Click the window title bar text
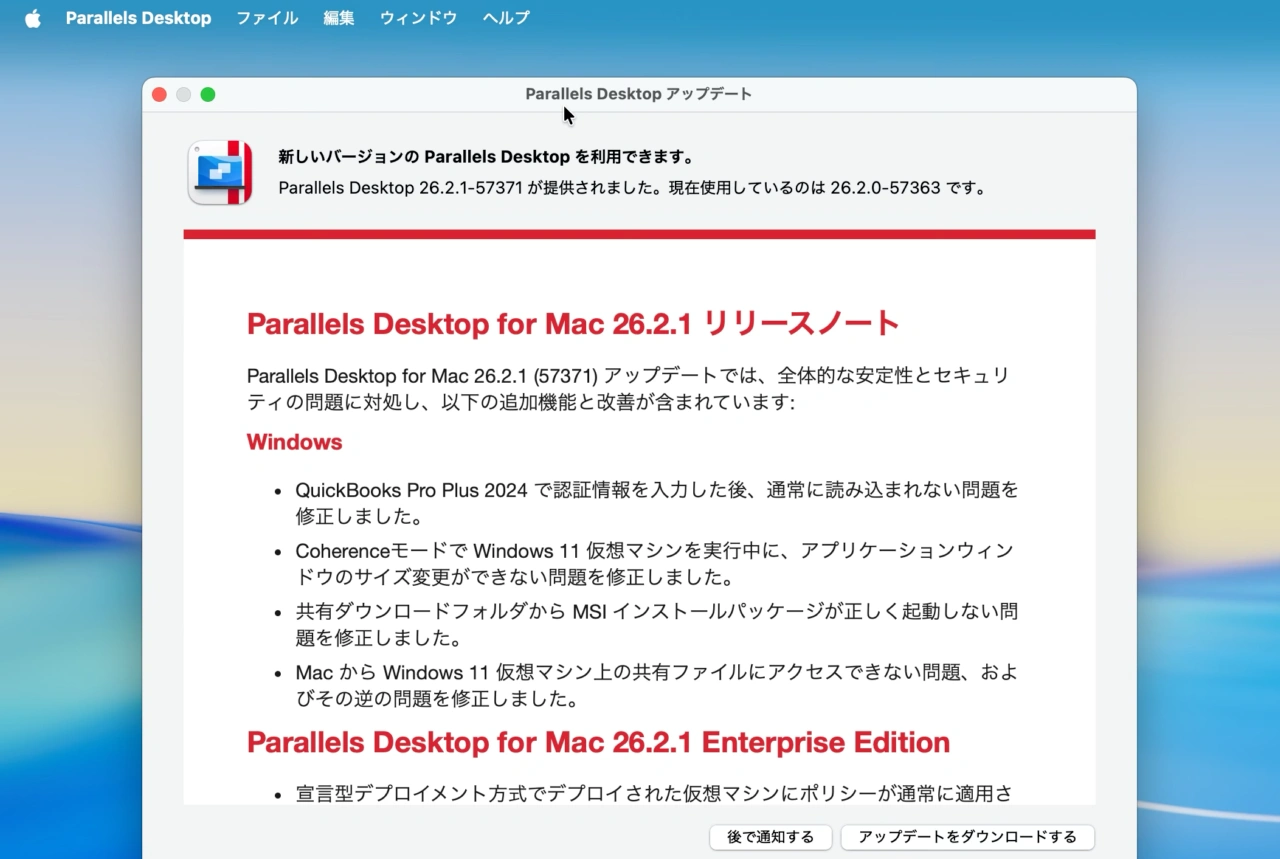Viewport: 1280px width, 859px height. [638, 93]
